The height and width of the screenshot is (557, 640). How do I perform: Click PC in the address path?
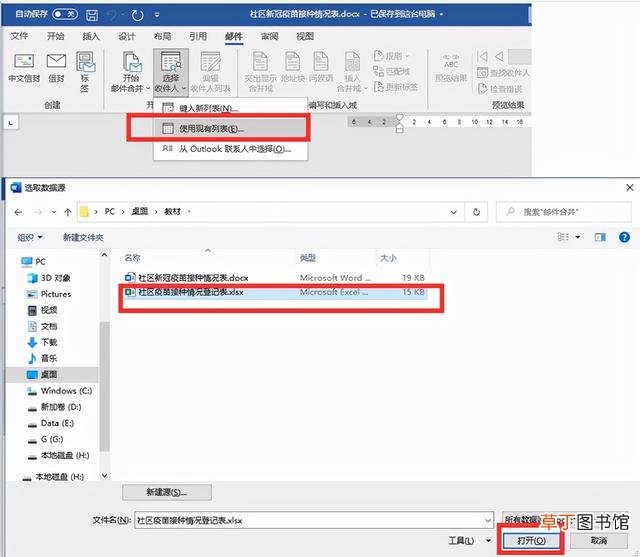[x=109, y=211]
